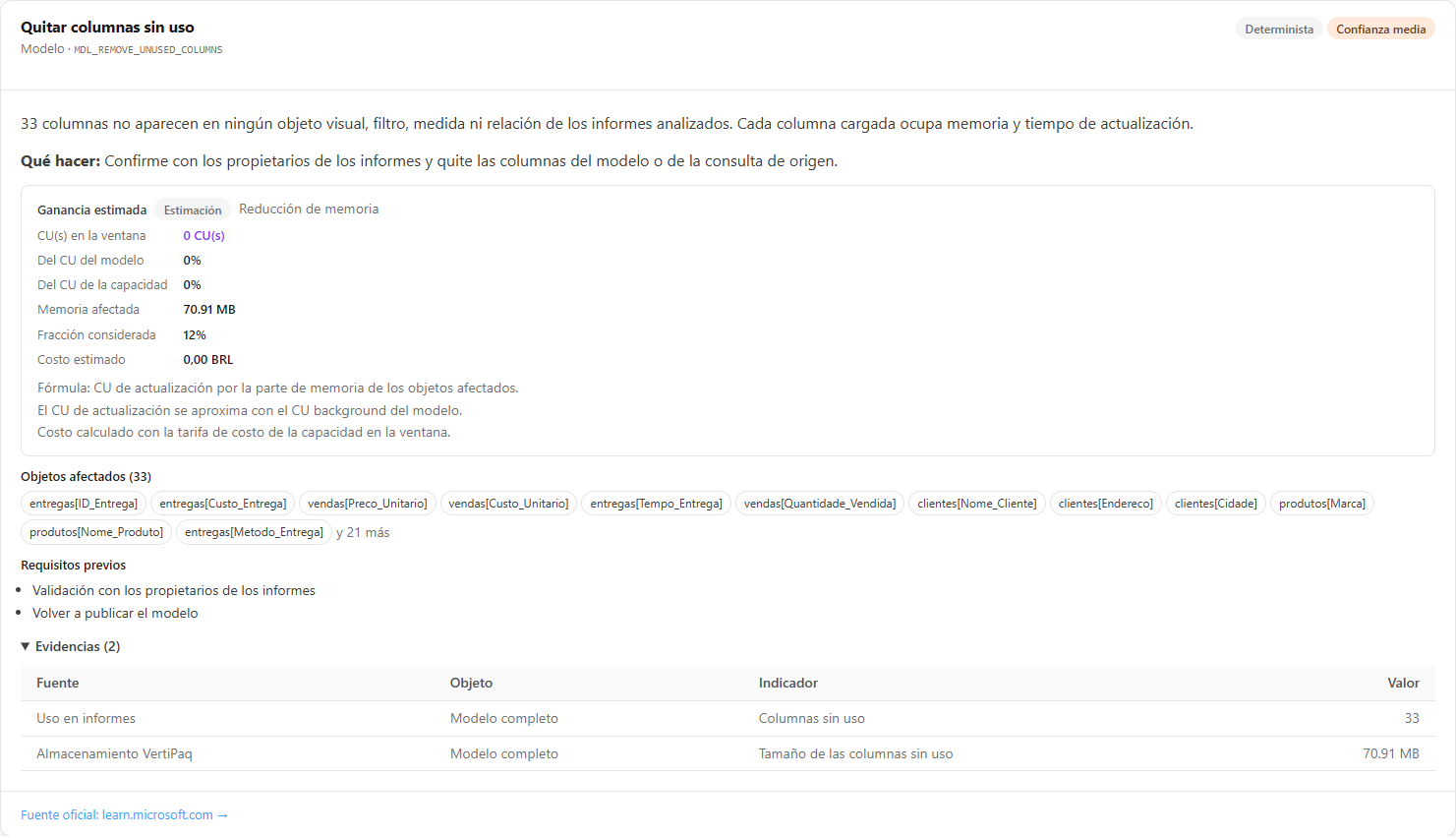This screenshot has height=838, width=1456.
Task: Open the Fuente oficial learn.microsoft.com link
Action: tap(124, 814)
